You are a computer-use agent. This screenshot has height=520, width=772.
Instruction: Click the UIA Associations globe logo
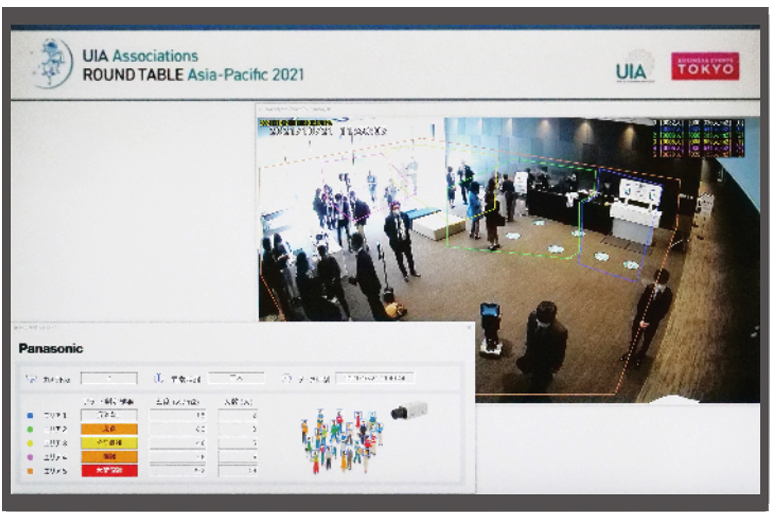point(52,63)
